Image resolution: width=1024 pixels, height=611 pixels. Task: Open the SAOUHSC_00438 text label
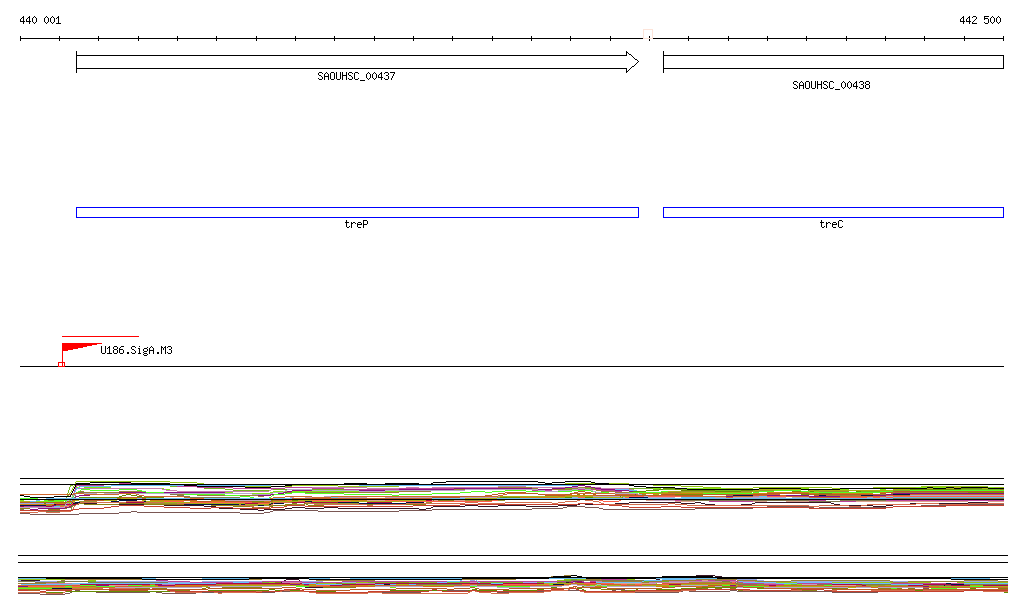coord(831,86)
